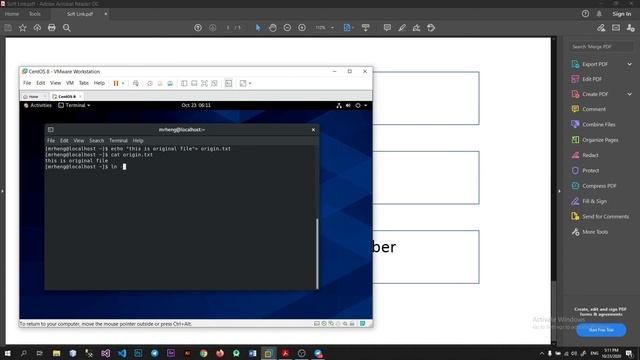Open GNOME system menu power arrow
The height and width of the screenshot is (360, 640).
(366, 105)
